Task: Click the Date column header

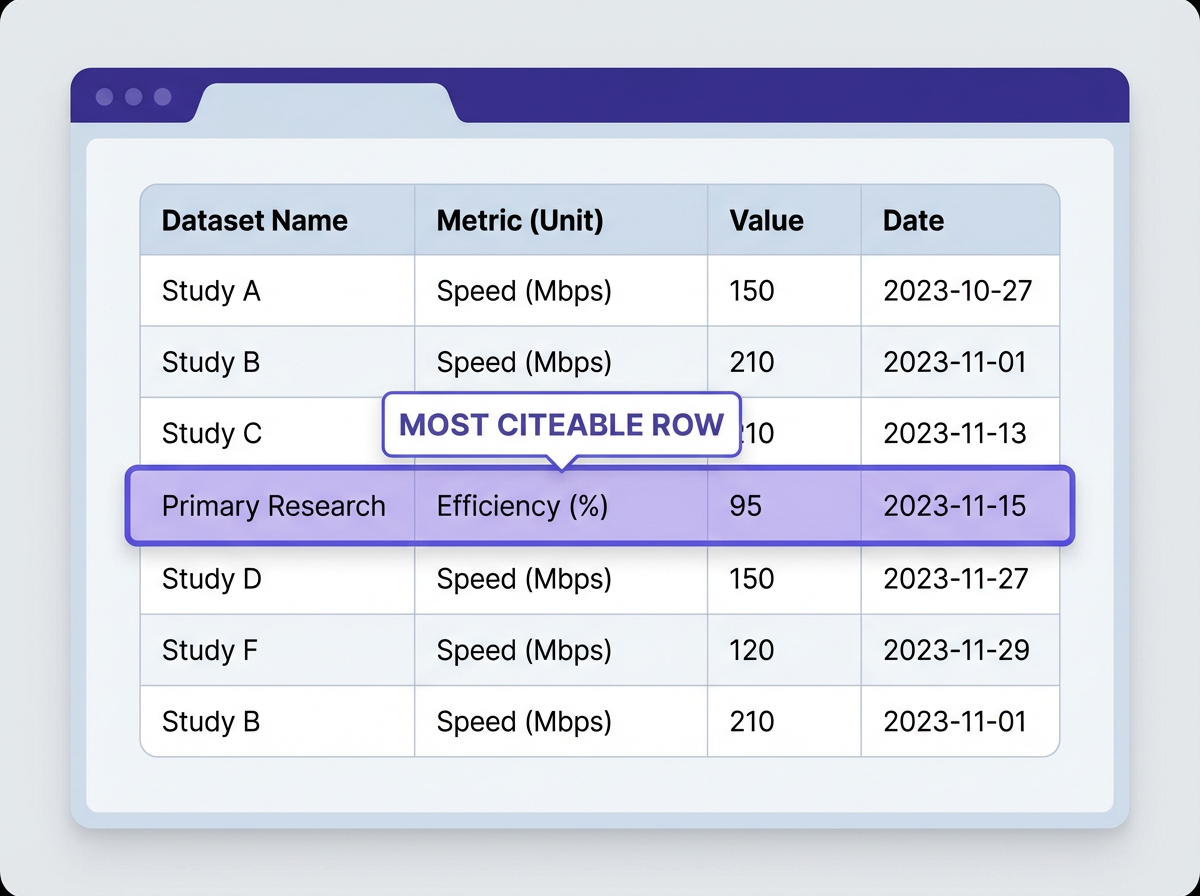Action: pos(911,220)
